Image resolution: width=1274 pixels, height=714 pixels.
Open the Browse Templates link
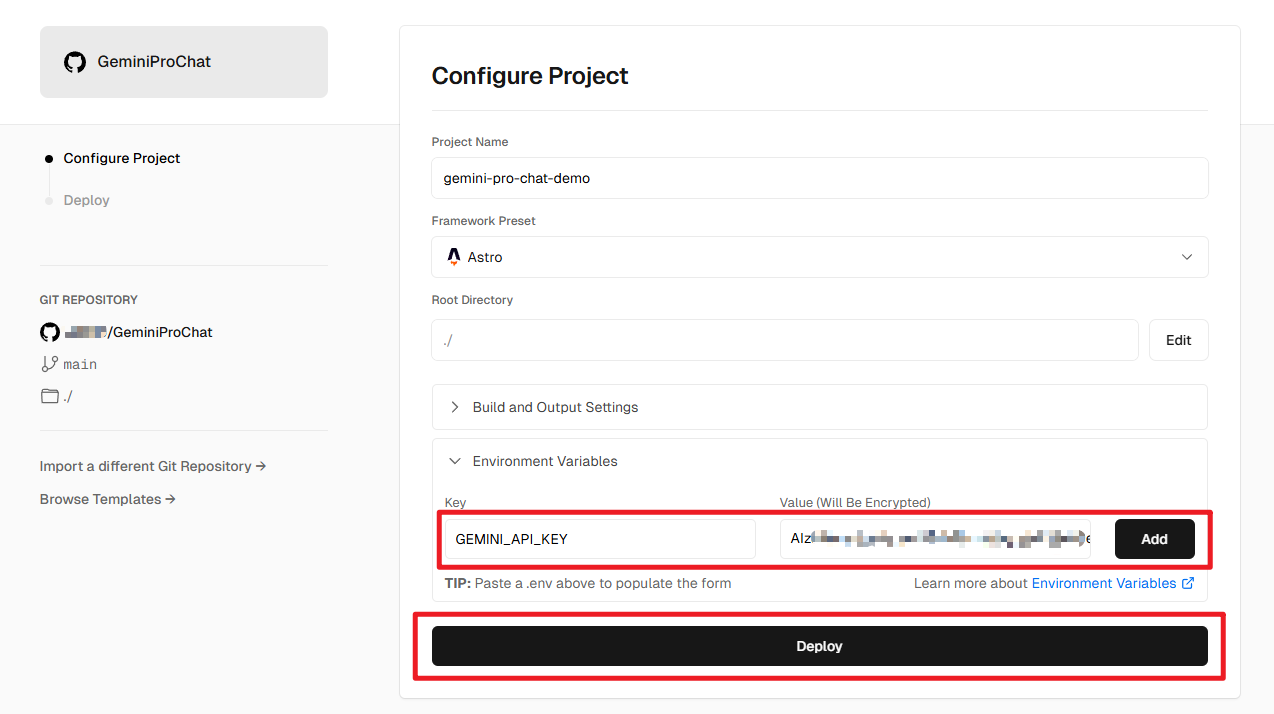pyautogui.click(x=108, y=499)
